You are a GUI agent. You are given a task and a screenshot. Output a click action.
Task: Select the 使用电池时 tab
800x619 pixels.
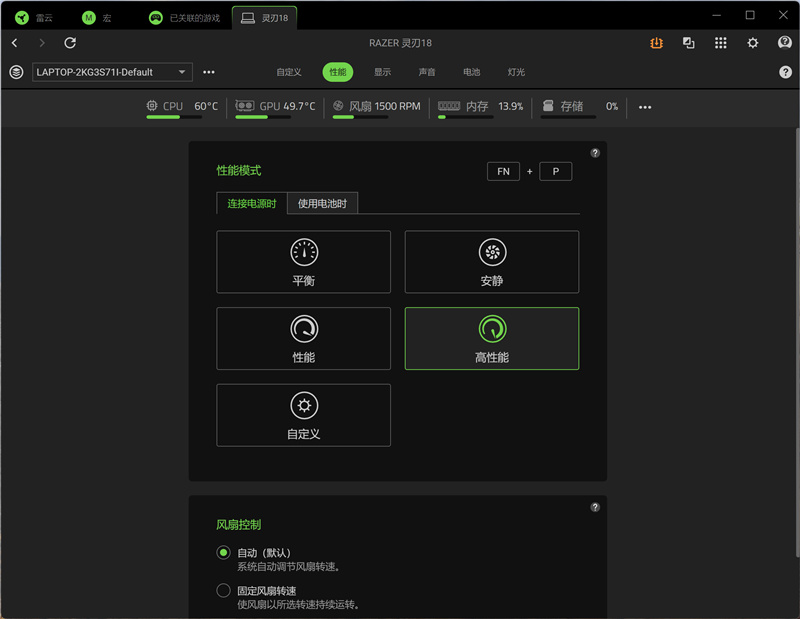coord(322,203)
